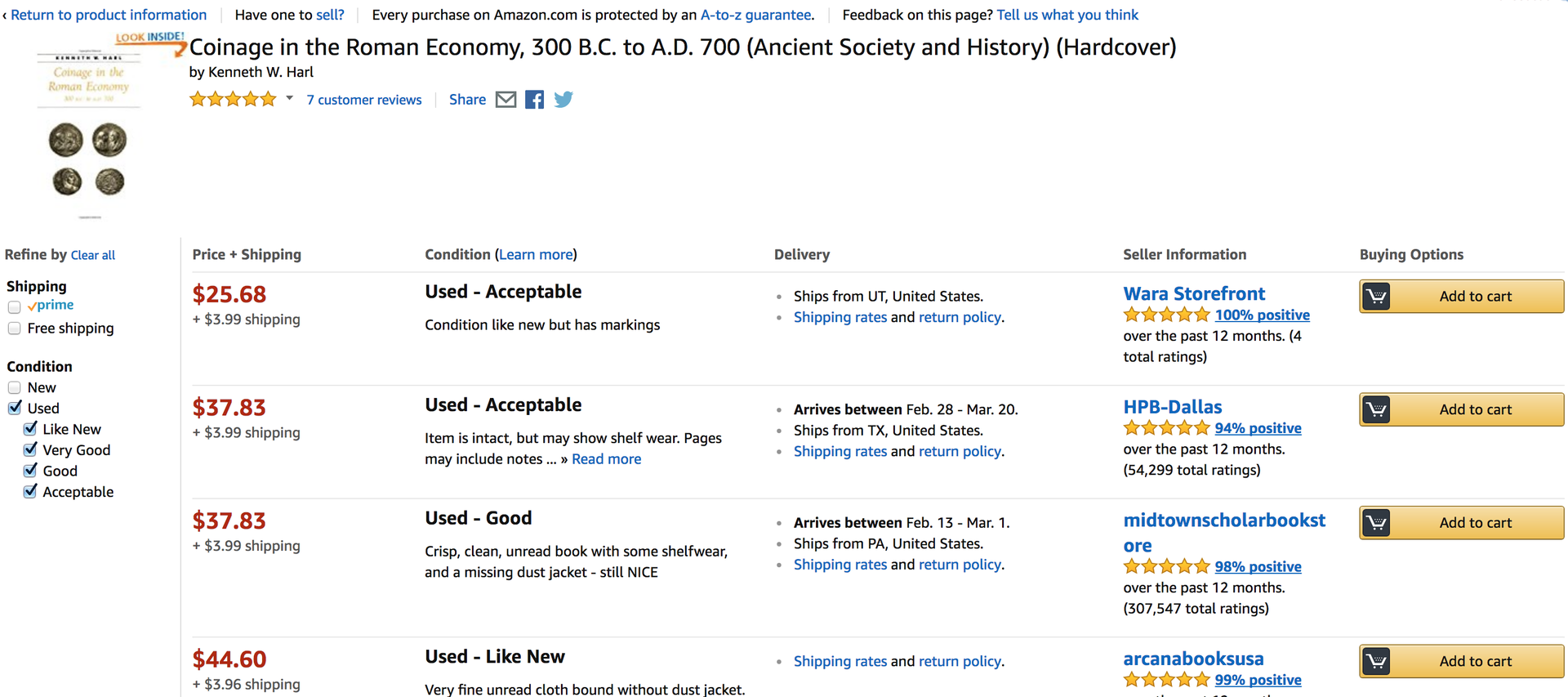Uncheck the Like New condition filter
The height and width of the screenshot is (697, 1568).
[x=31, y=429]
